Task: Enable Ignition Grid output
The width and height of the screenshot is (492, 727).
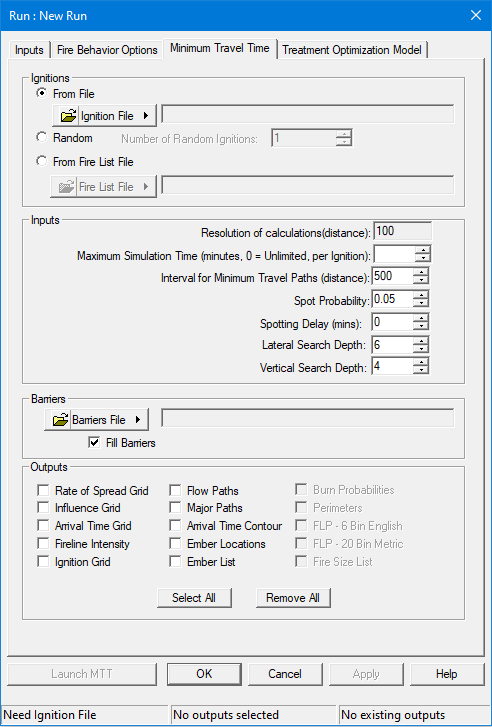Action: (43, 561)
